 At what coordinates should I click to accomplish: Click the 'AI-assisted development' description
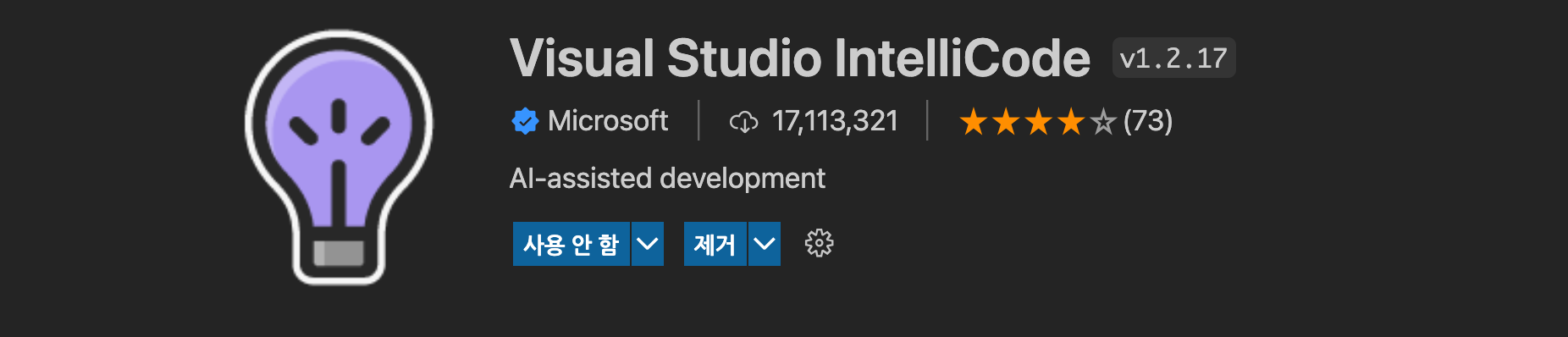[667, 179]
